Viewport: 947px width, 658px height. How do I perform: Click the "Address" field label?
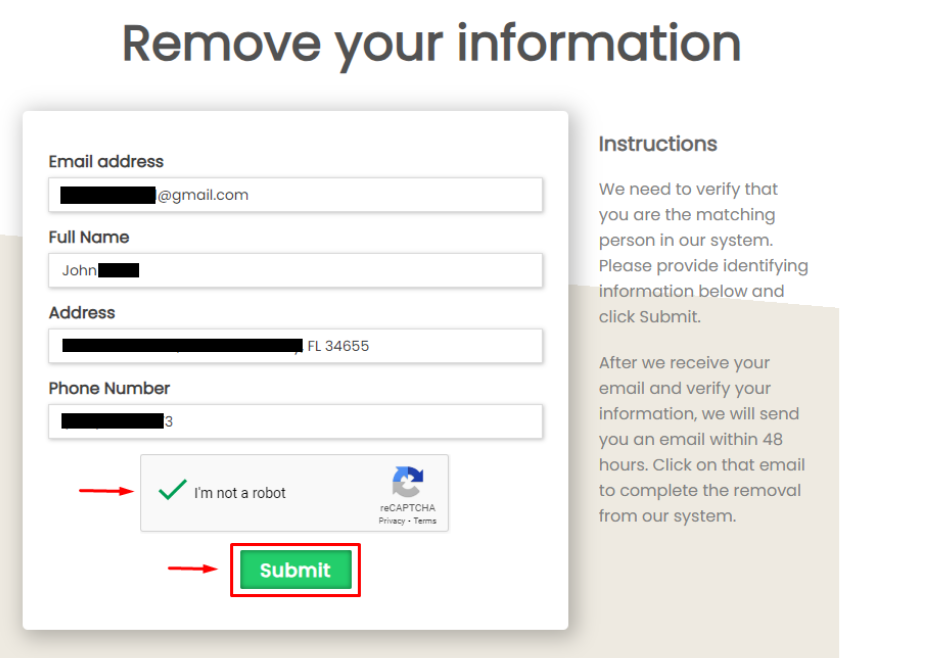[82, 312]
